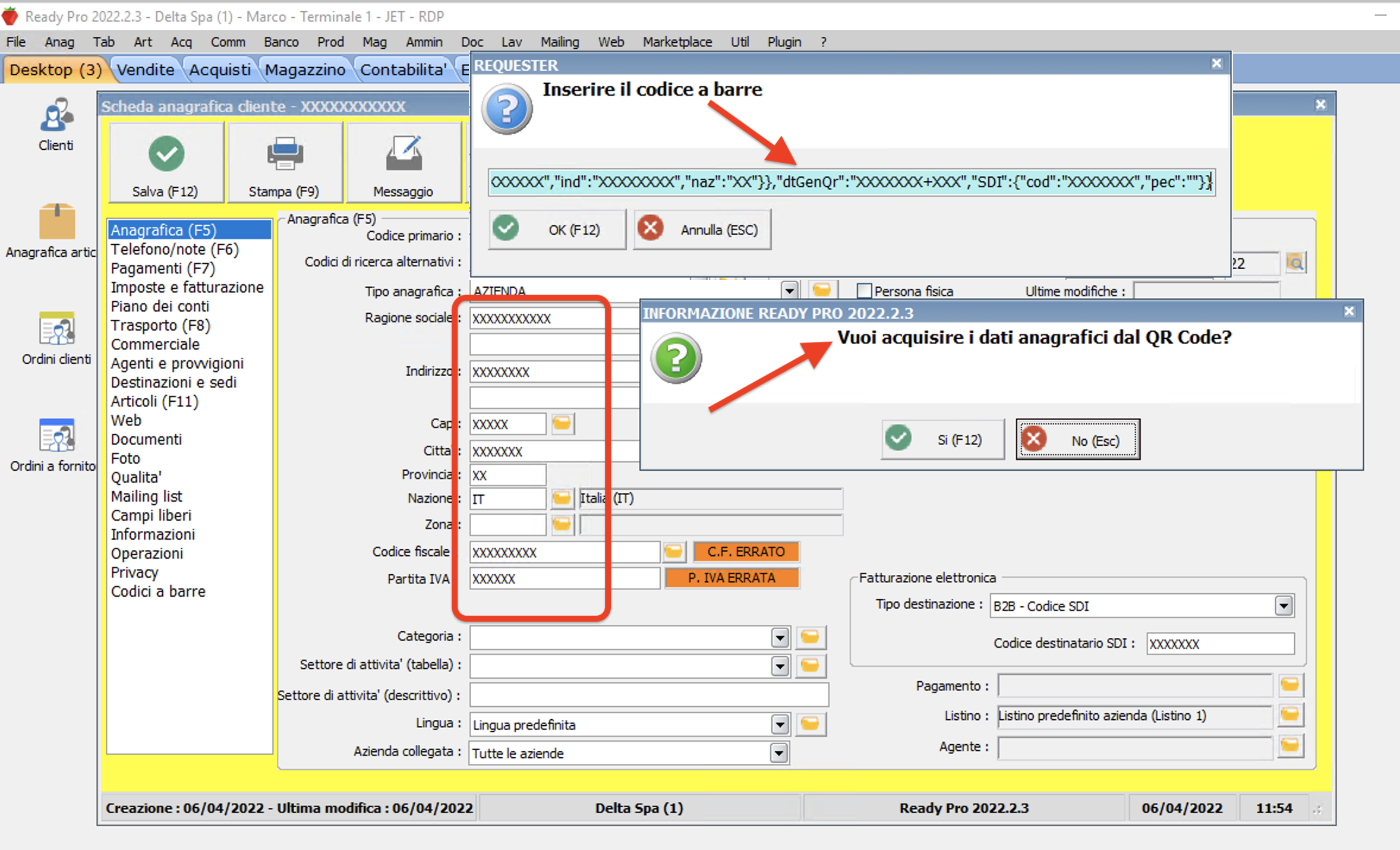Expand the Lingua dropdown

point(780,725)
